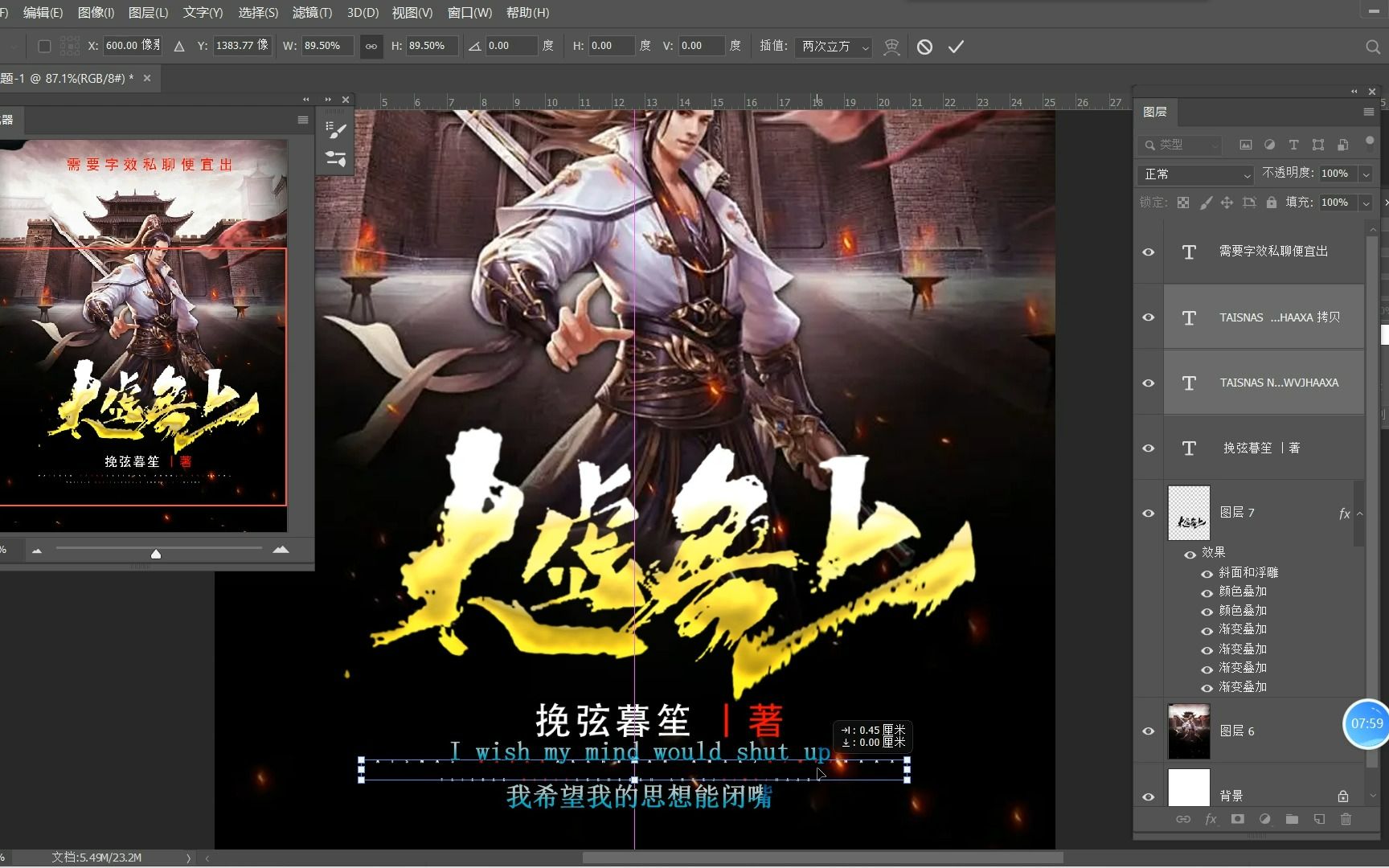Open the 类型 layer filter dropdown

[1180, 145]
